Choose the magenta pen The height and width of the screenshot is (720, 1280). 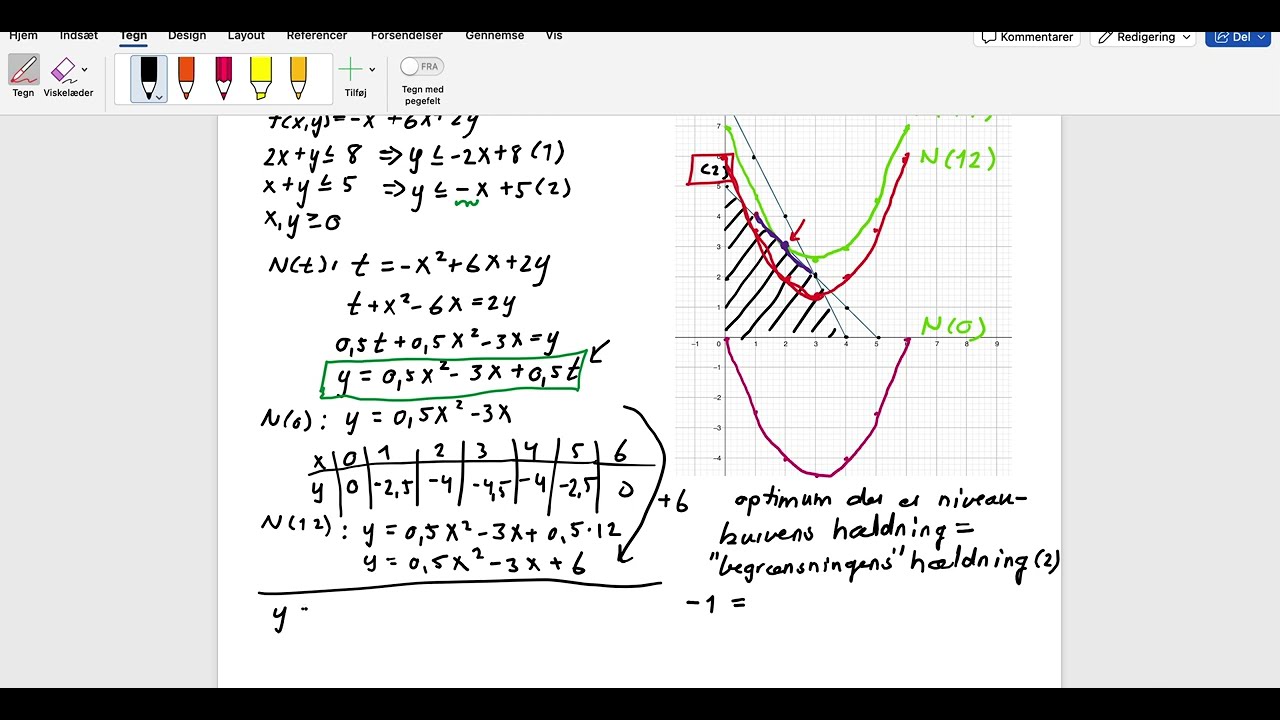[x=224, y=79]
